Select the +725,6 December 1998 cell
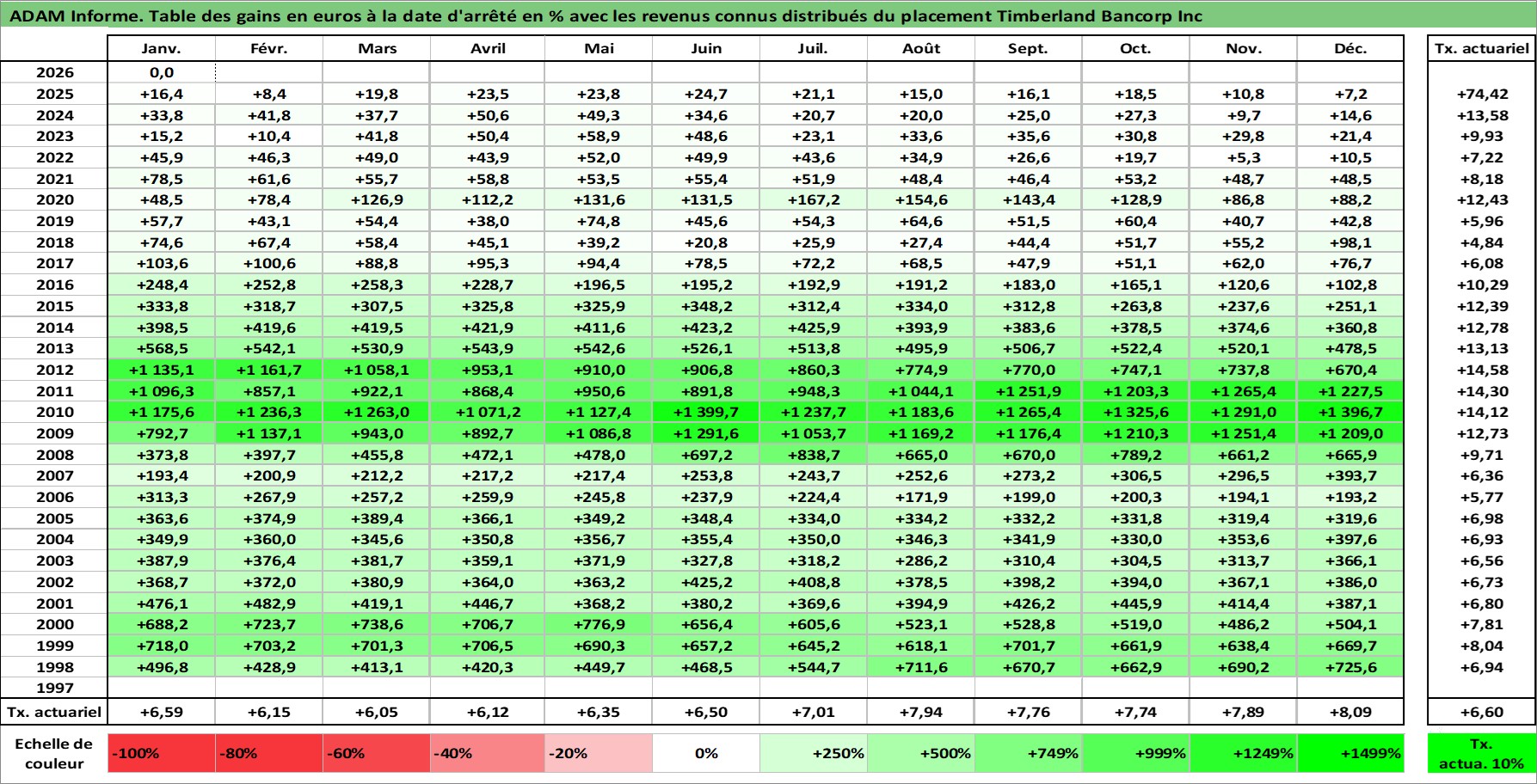 tap(1350, 667)
